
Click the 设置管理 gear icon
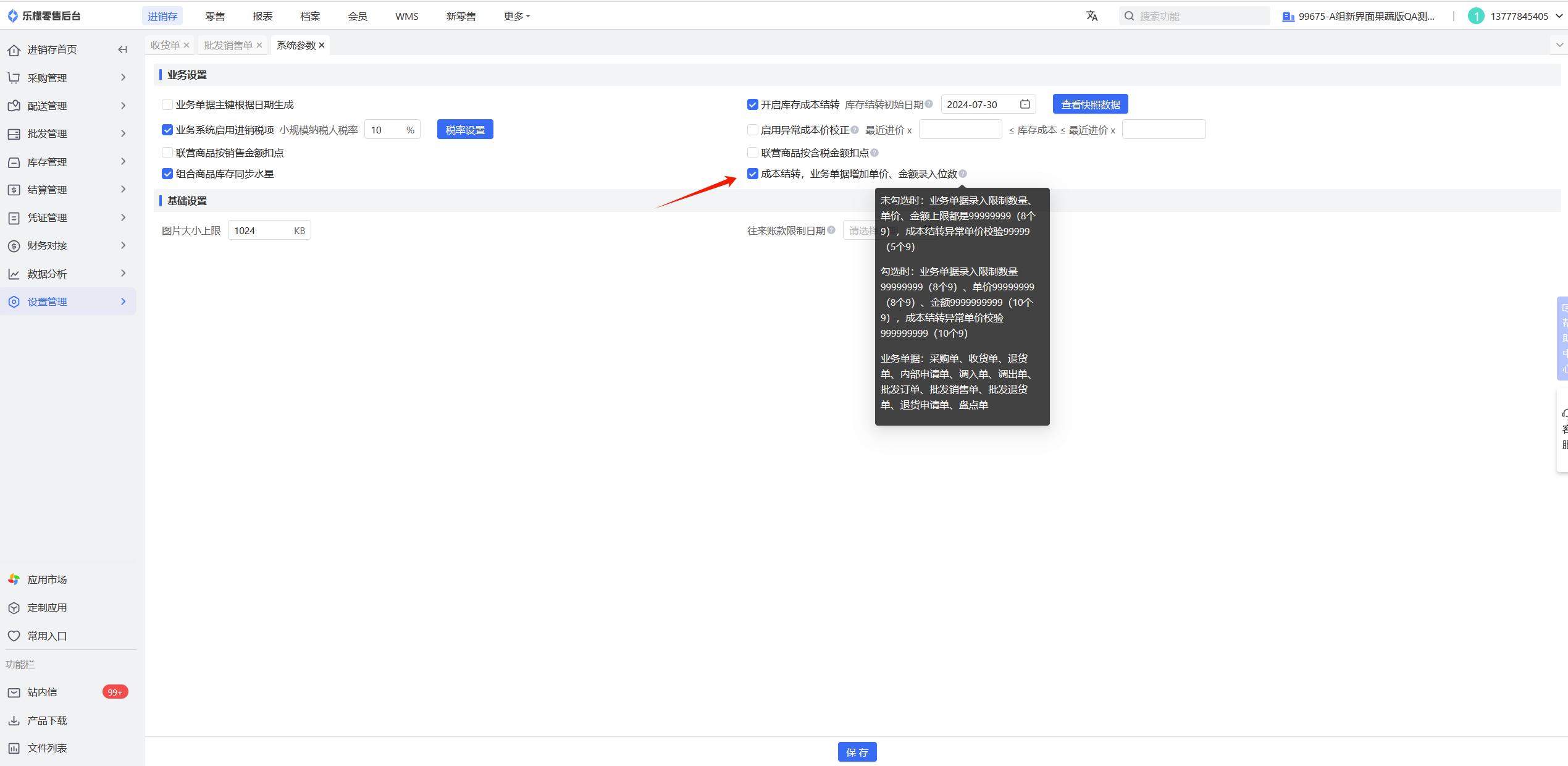(14, 301)
